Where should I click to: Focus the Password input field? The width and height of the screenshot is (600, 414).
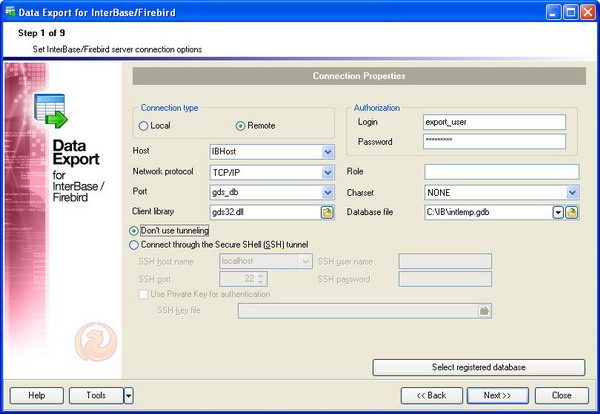pyautogui.click(x=494, y=141)
